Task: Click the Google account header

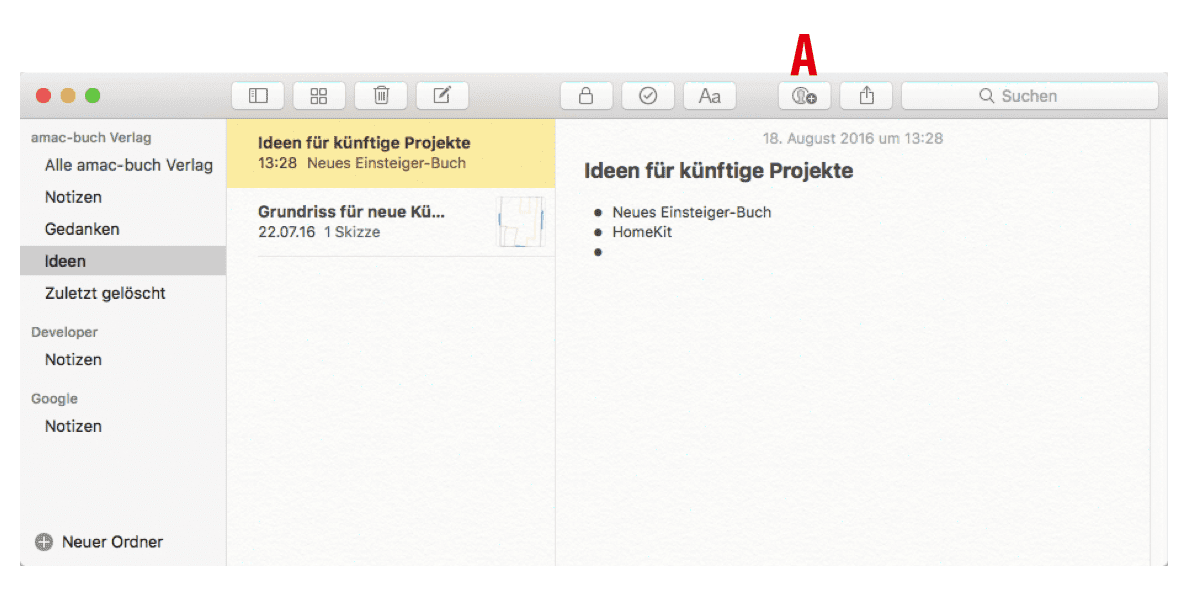Action: (55, 398)
